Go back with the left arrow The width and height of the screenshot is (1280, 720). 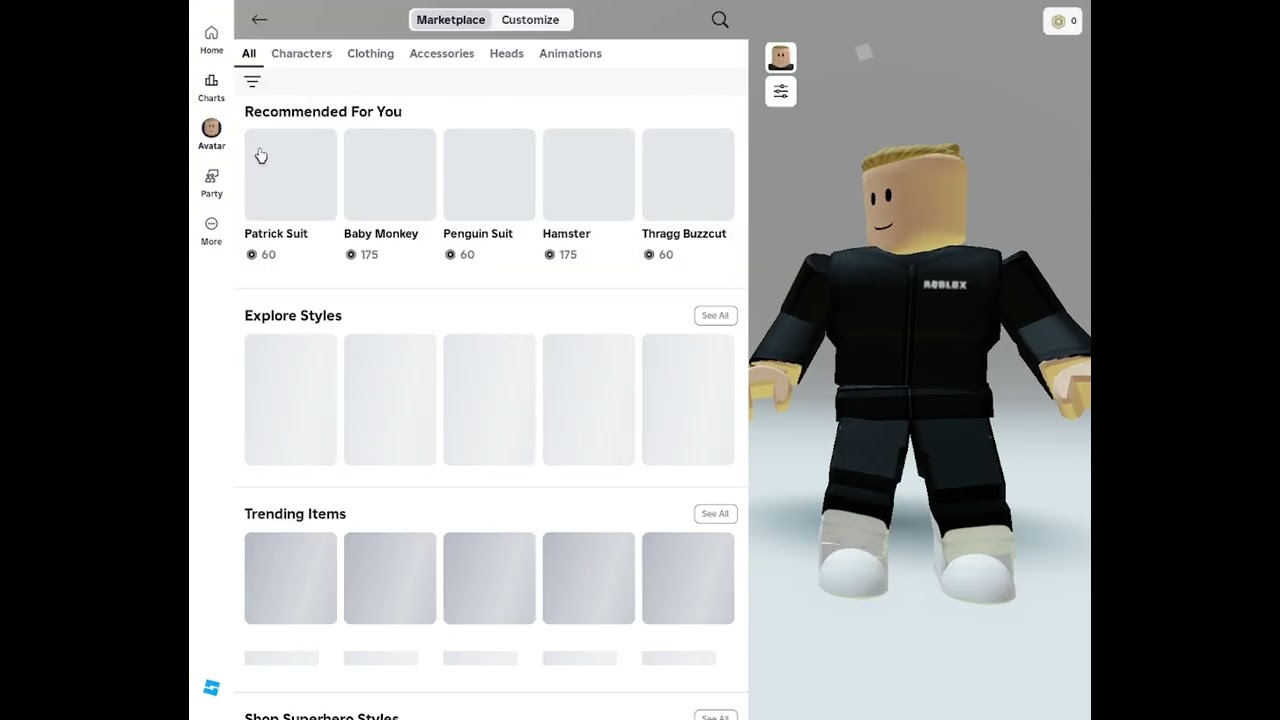(x=259, y=19)
